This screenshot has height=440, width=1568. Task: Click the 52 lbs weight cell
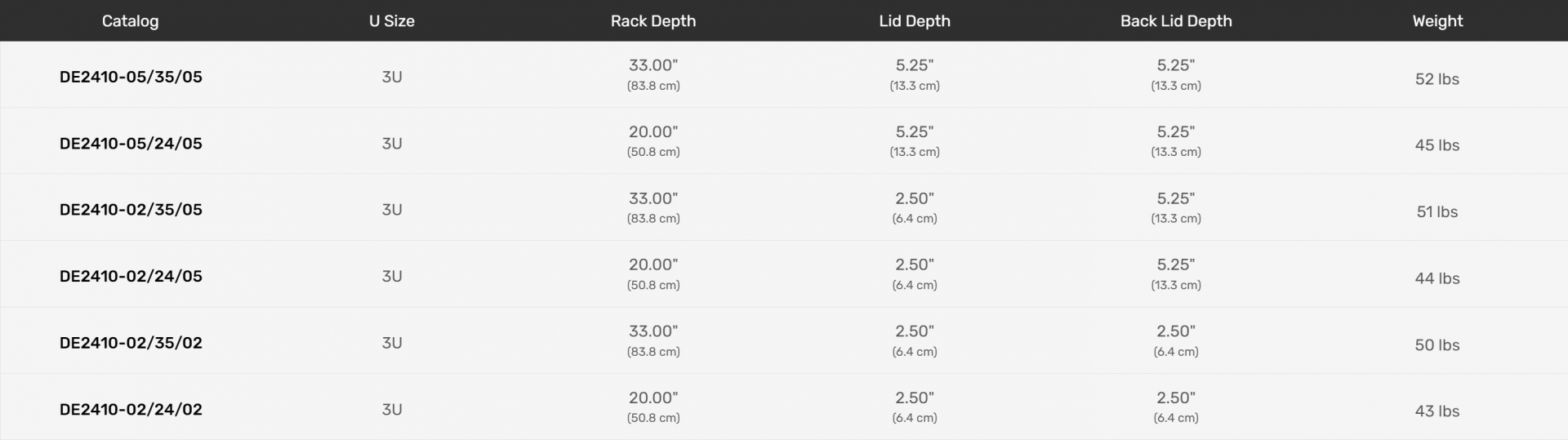[1437, 79]
